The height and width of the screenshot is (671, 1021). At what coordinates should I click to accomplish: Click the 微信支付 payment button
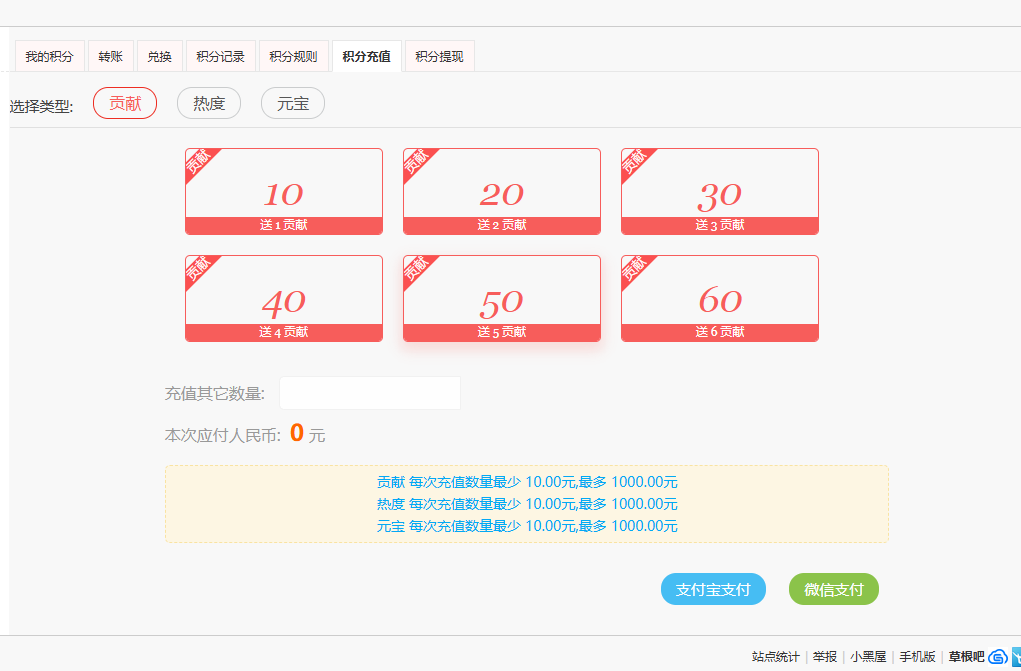(833, 589)
